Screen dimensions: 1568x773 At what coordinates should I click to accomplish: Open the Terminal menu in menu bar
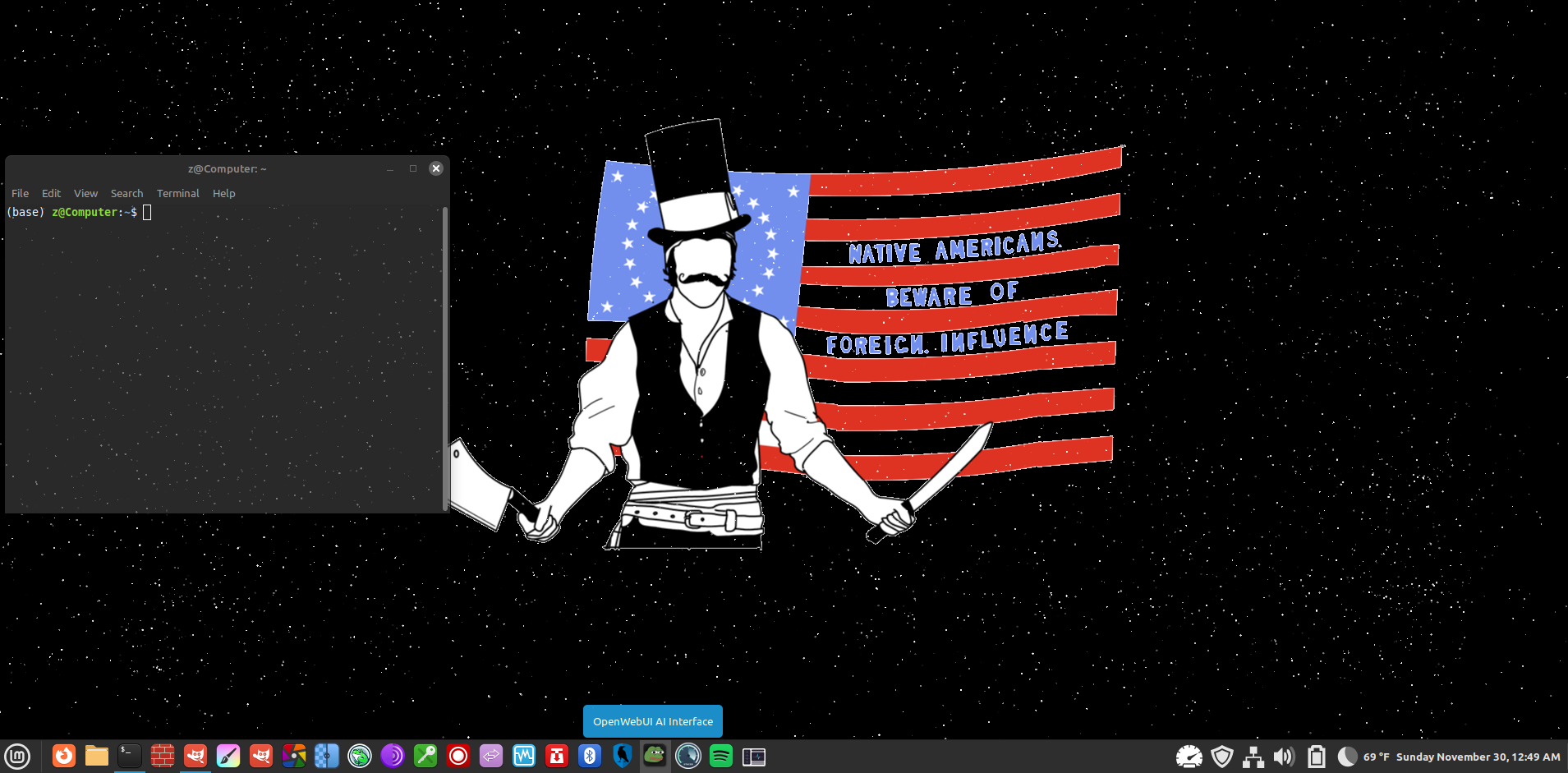point(178,193)
